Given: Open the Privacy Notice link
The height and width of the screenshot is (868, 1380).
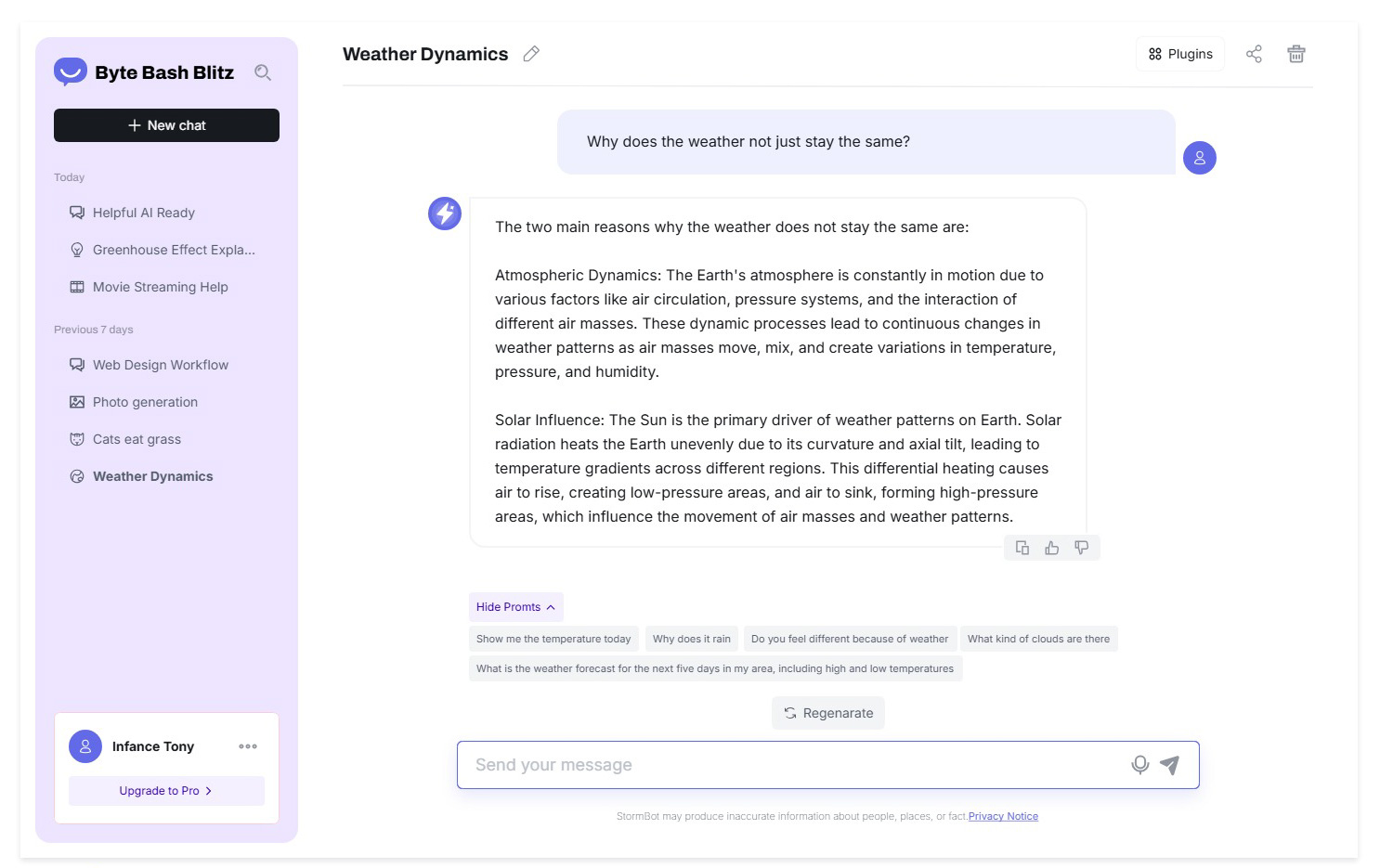Looking at the screenshot, I should (x=1003, y=817).
